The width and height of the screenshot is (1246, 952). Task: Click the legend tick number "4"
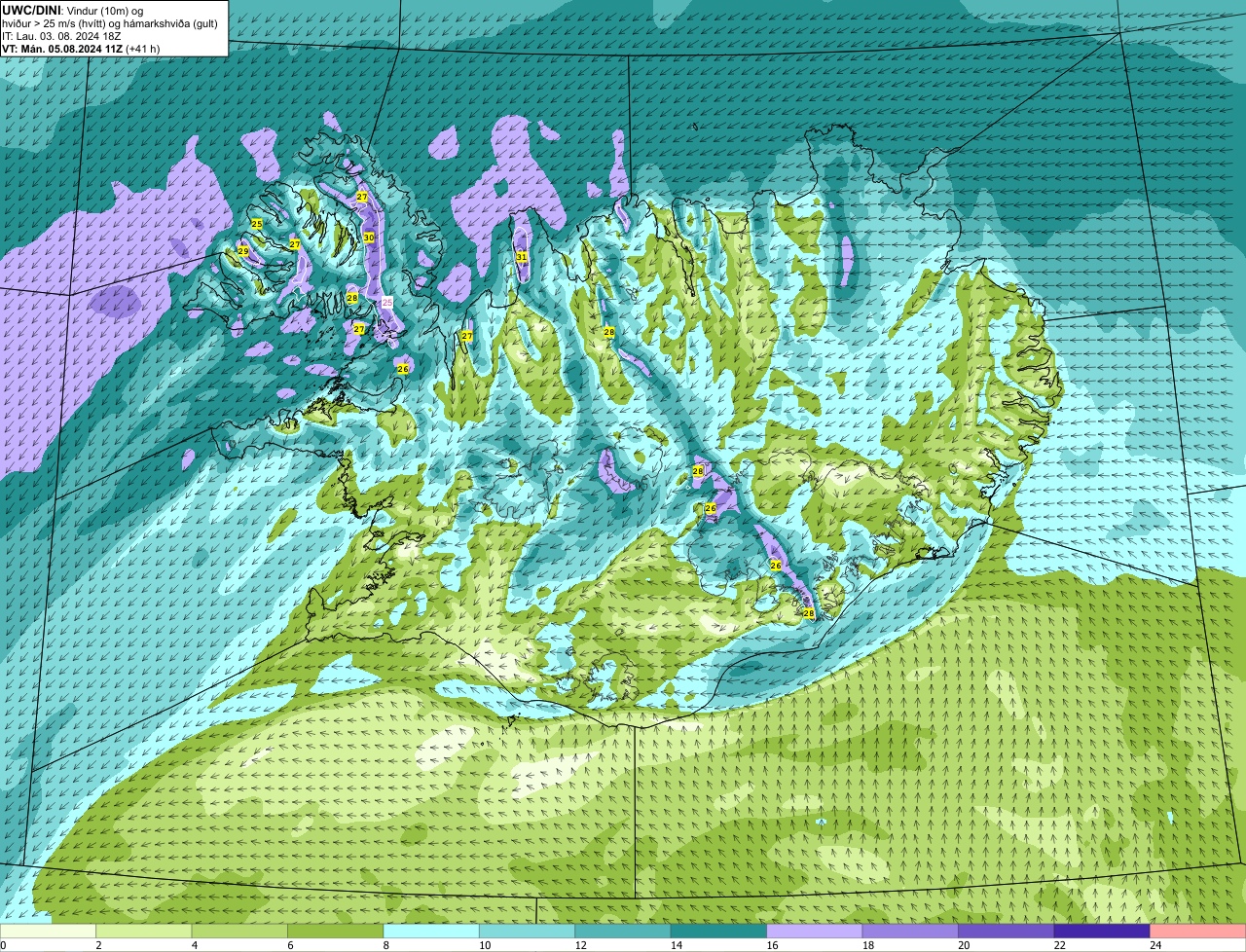point(194,945)
